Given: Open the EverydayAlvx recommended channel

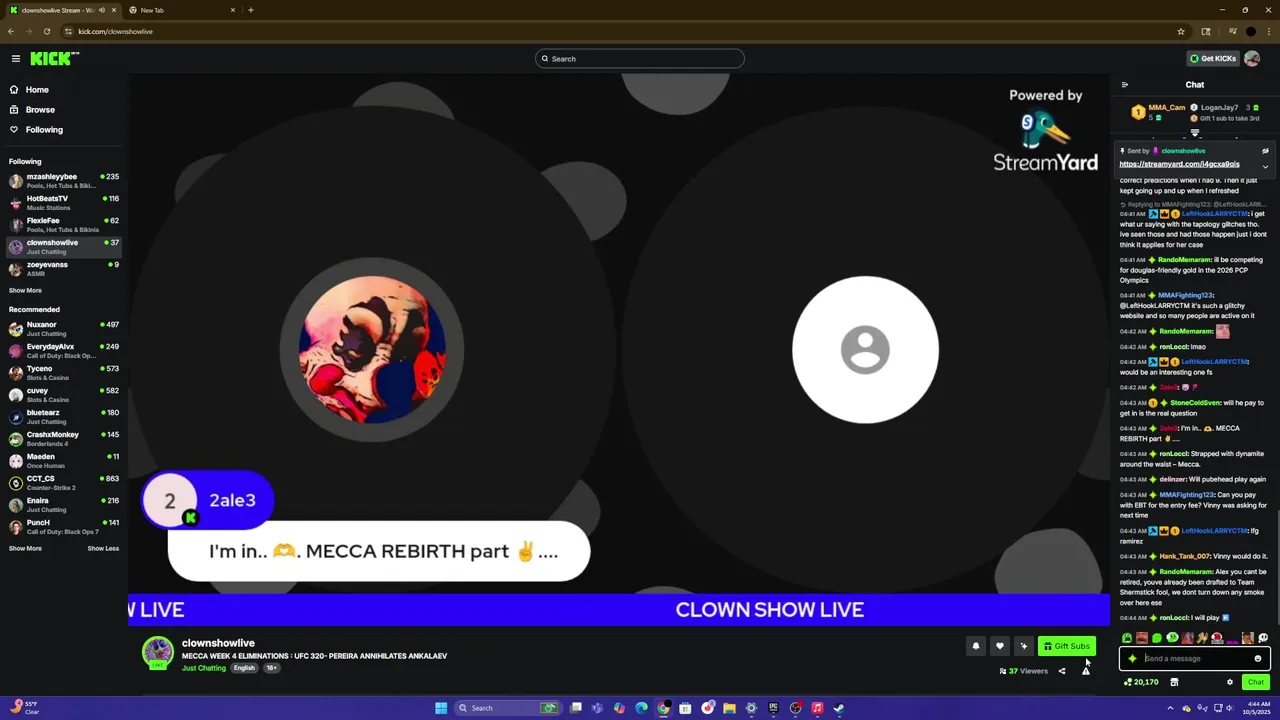Looking at the screenshot, I should coord(64,351).
